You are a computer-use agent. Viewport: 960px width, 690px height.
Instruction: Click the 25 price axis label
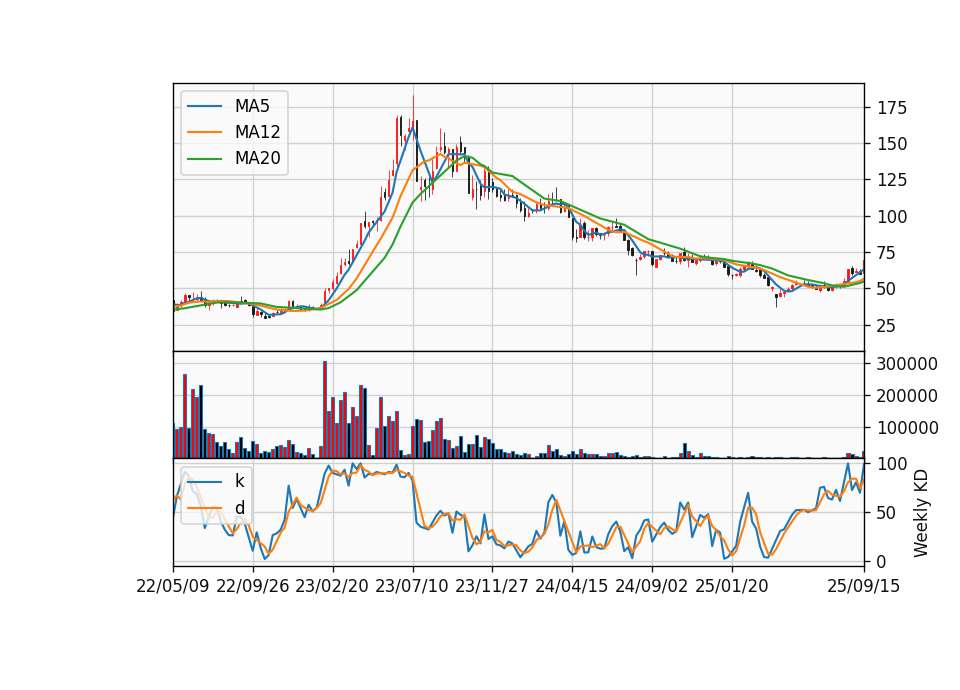[x=887, y=326]
